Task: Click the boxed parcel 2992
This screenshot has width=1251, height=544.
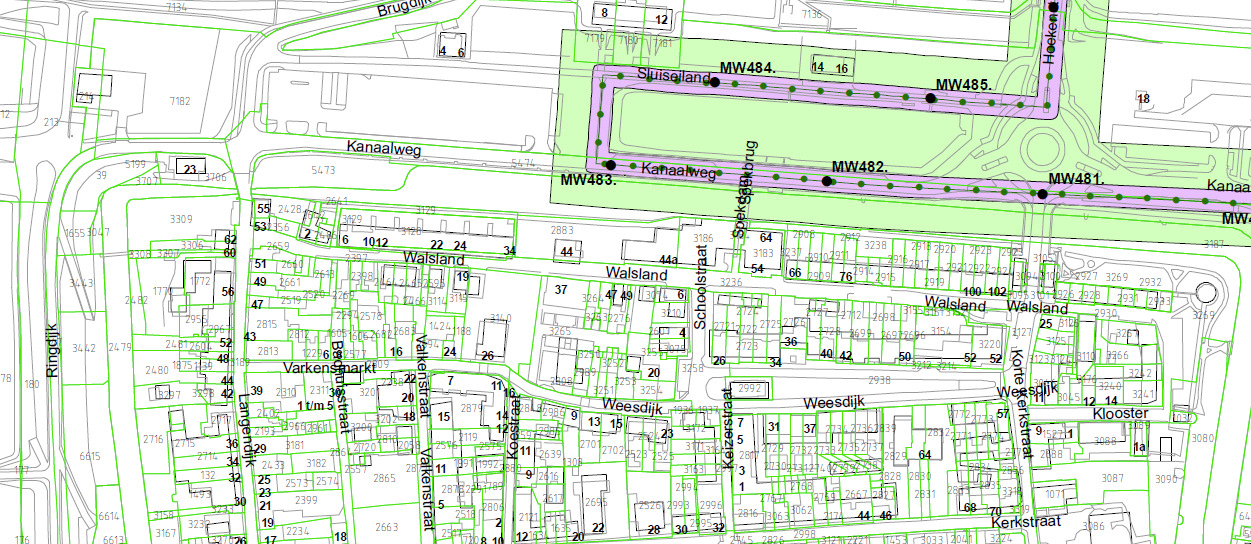Action: 750,388
